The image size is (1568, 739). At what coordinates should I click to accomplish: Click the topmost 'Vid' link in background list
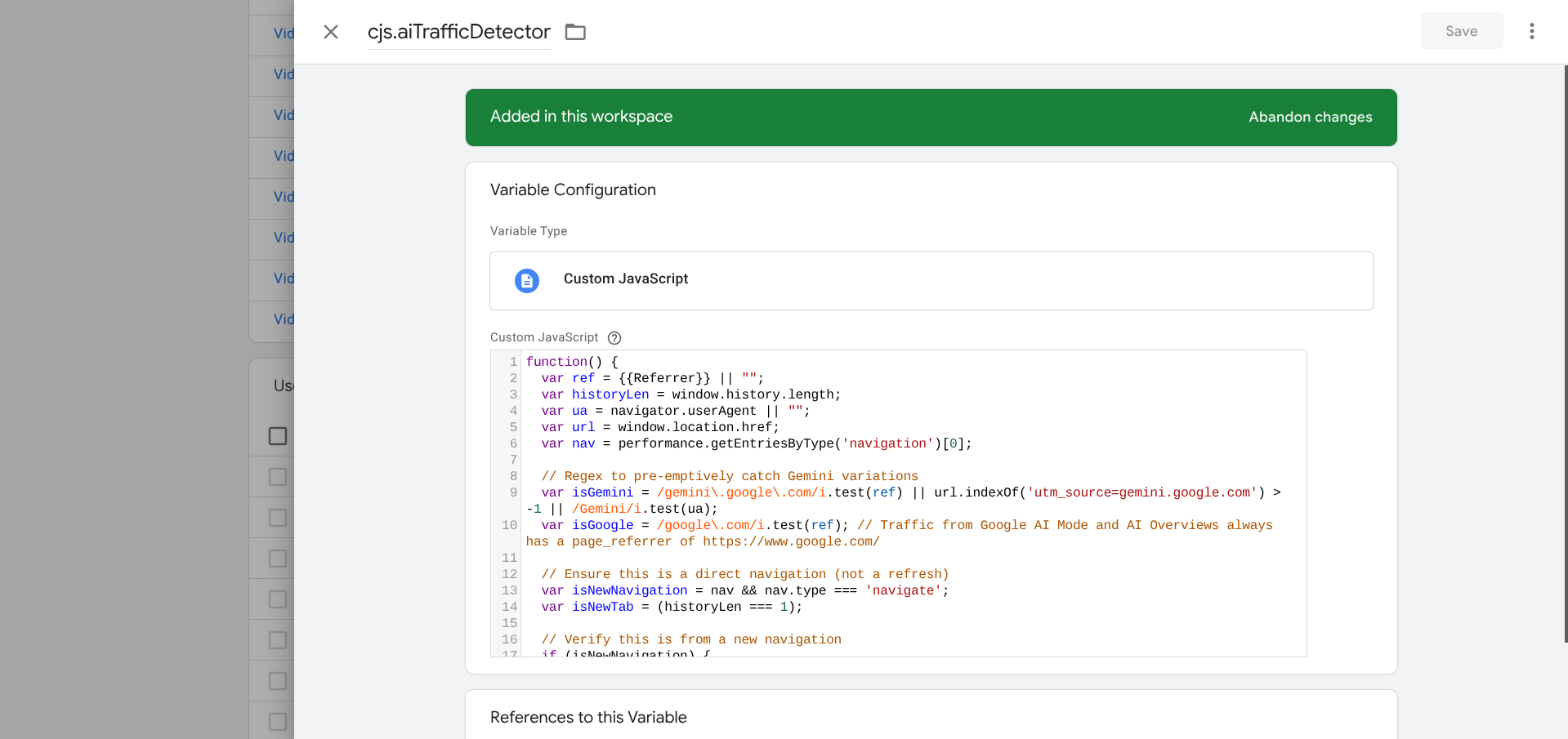pyautogui.click(x=284, y=33)
